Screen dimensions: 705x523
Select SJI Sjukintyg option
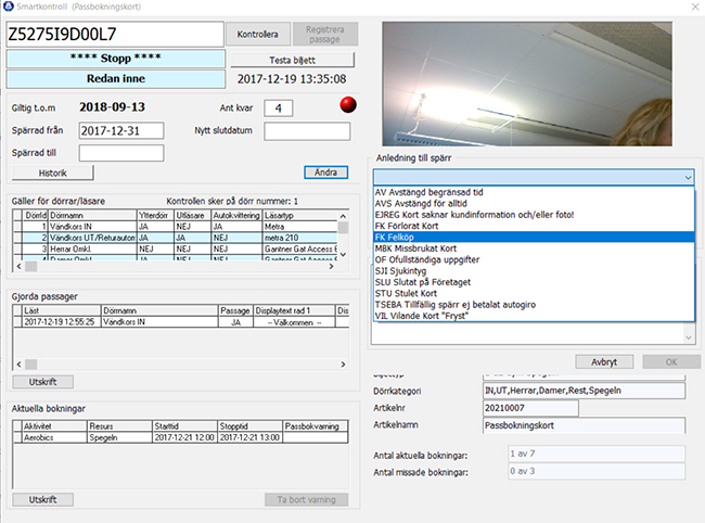tap(534, 271)
